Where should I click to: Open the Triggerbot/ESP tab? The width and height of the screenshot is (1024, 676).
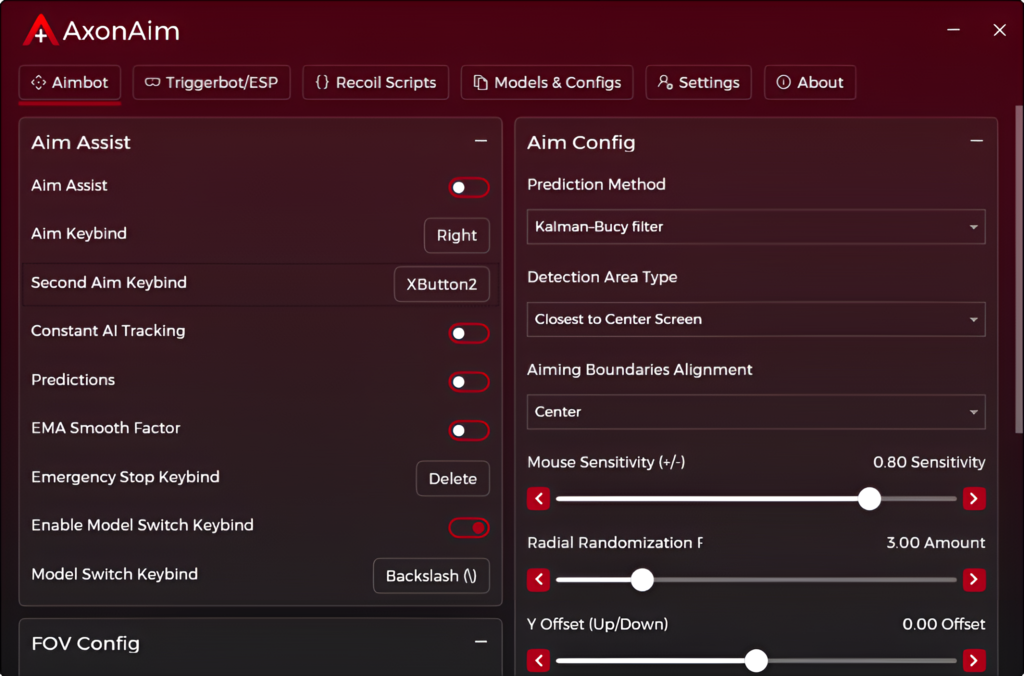coord(212,82)
